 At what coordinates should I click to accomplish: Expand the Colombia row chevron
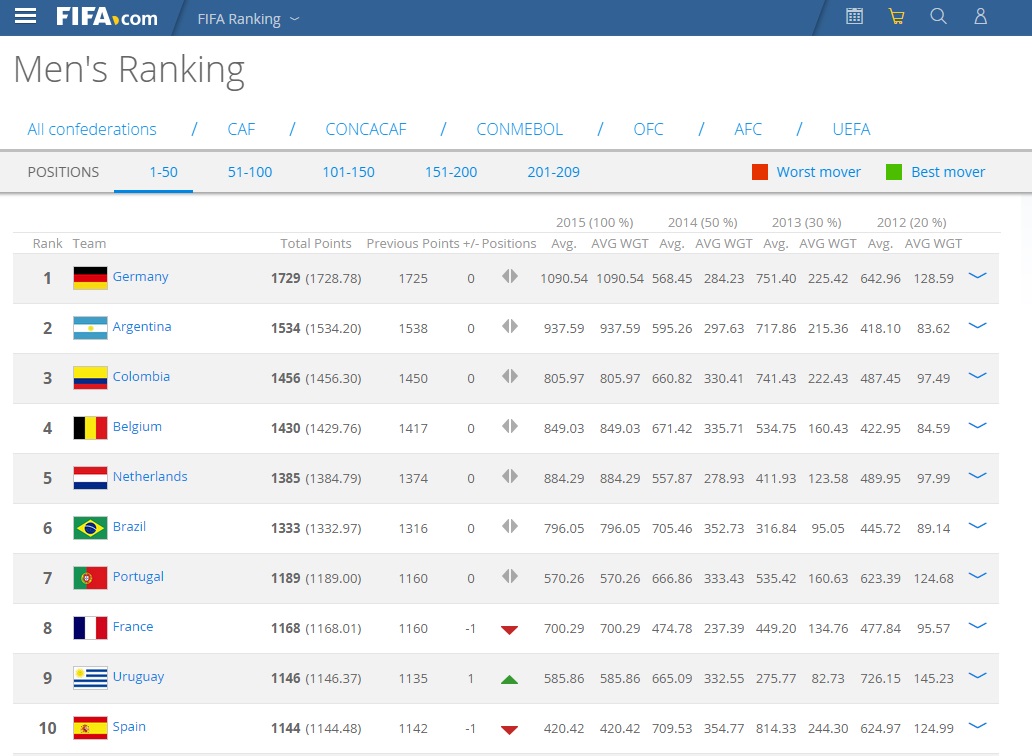click(977, 375)
